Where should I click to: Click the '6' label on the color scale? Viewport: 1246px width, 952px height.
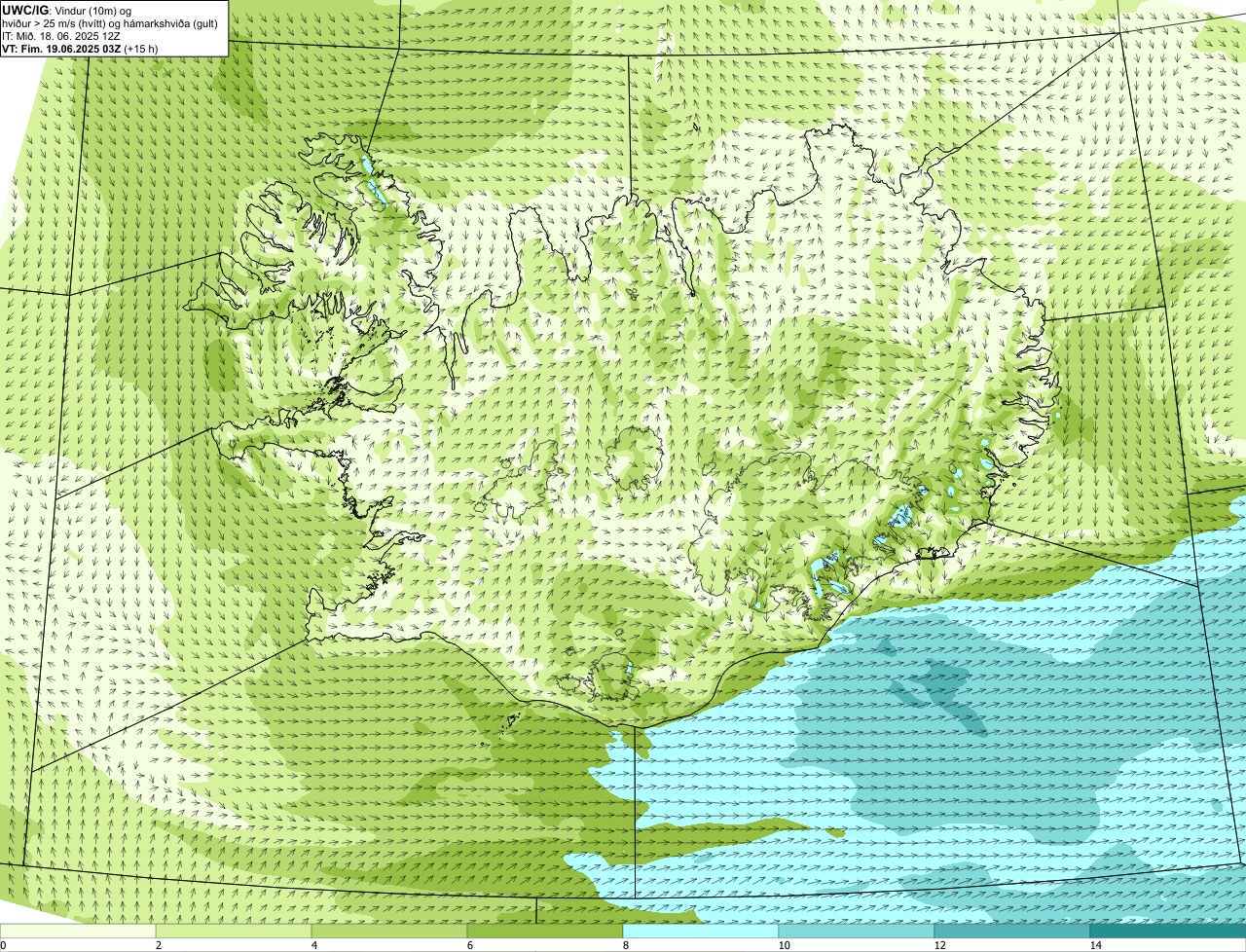pos(469,945)
